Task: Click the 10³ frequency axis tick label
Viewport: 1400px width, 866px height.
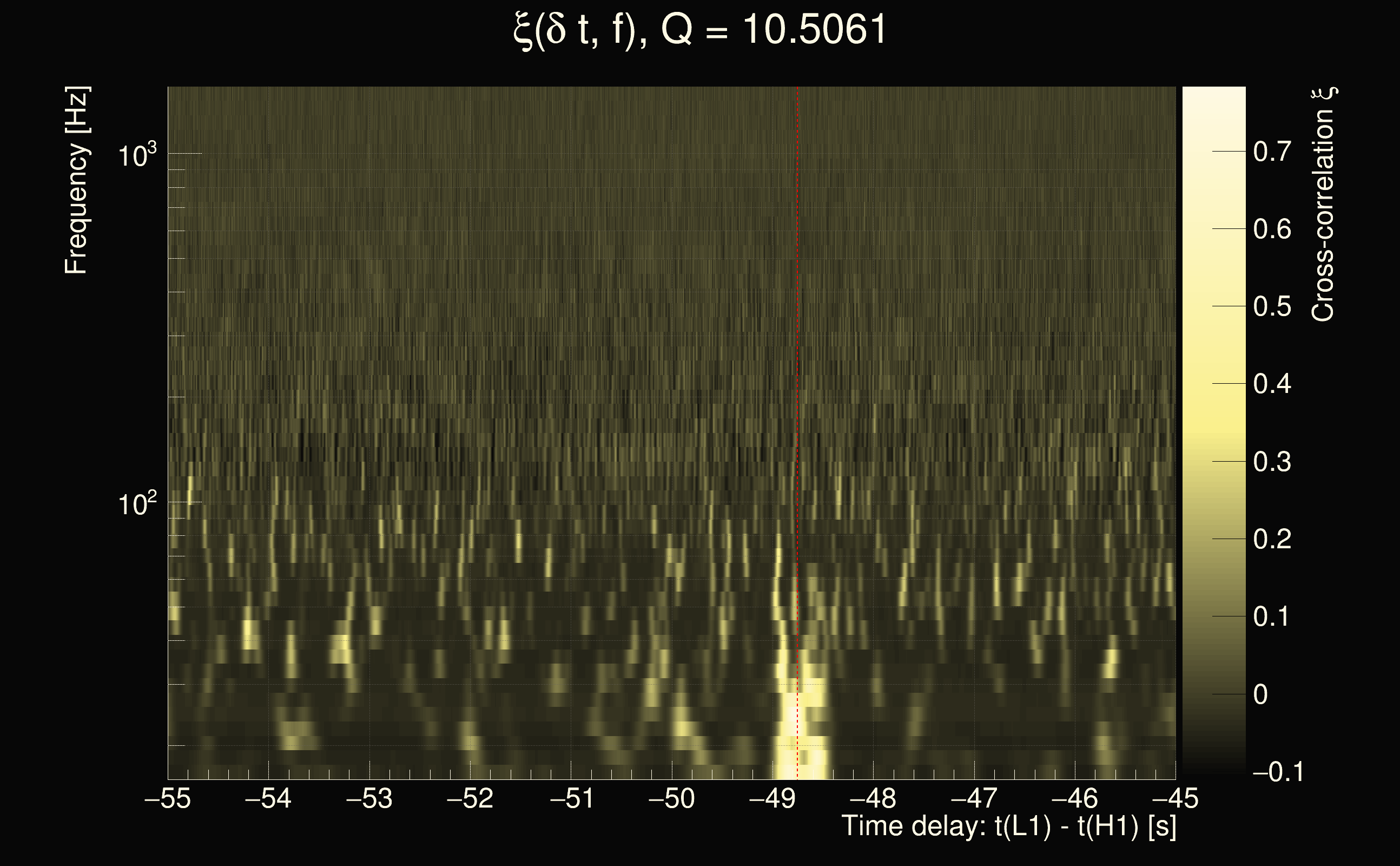Action: (137, 155)
